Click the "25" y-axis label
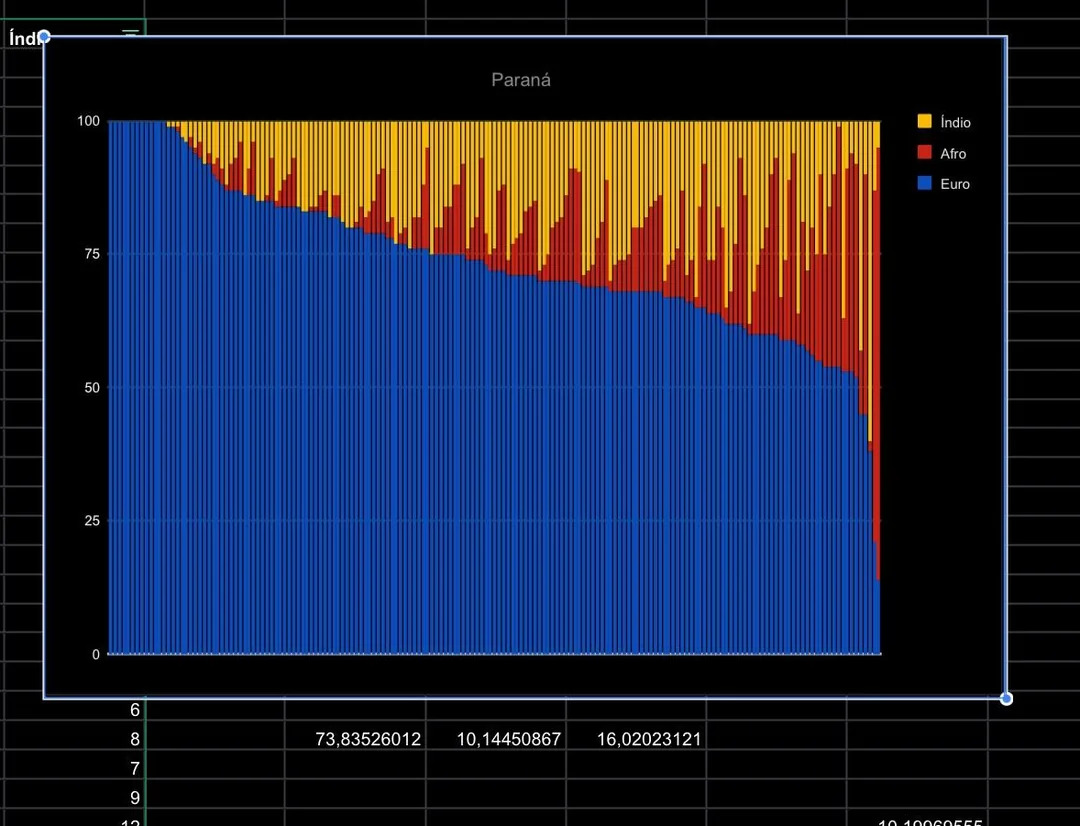Viewport: 1080px width, 826px height. pyautogui.click(x=92, y=521)
